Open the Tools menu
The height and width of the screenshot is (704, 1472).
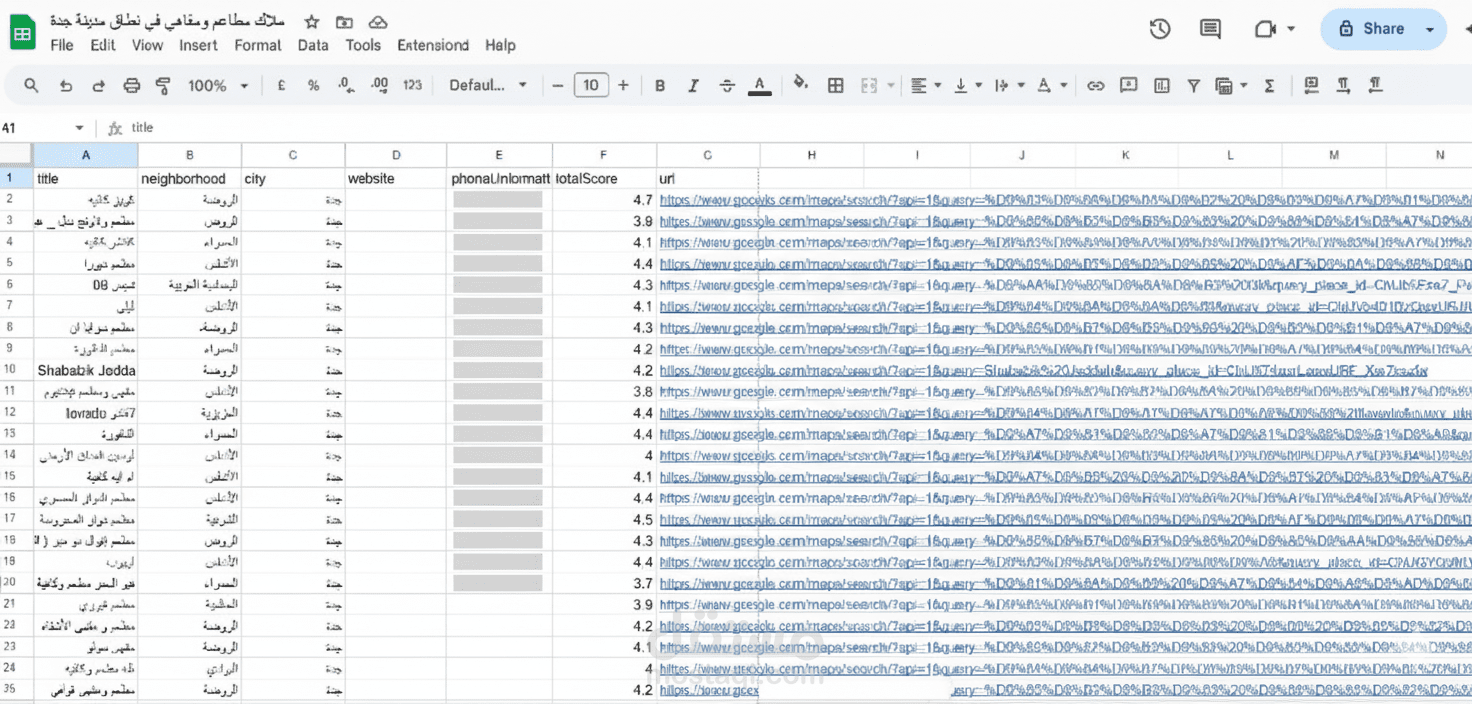(363, 45)
